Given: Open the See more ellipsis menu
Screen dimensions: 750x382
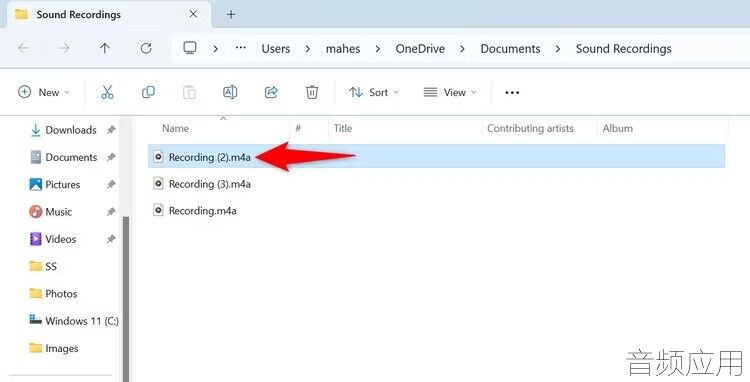Looking at the screenshot, I should pos(512,92).
